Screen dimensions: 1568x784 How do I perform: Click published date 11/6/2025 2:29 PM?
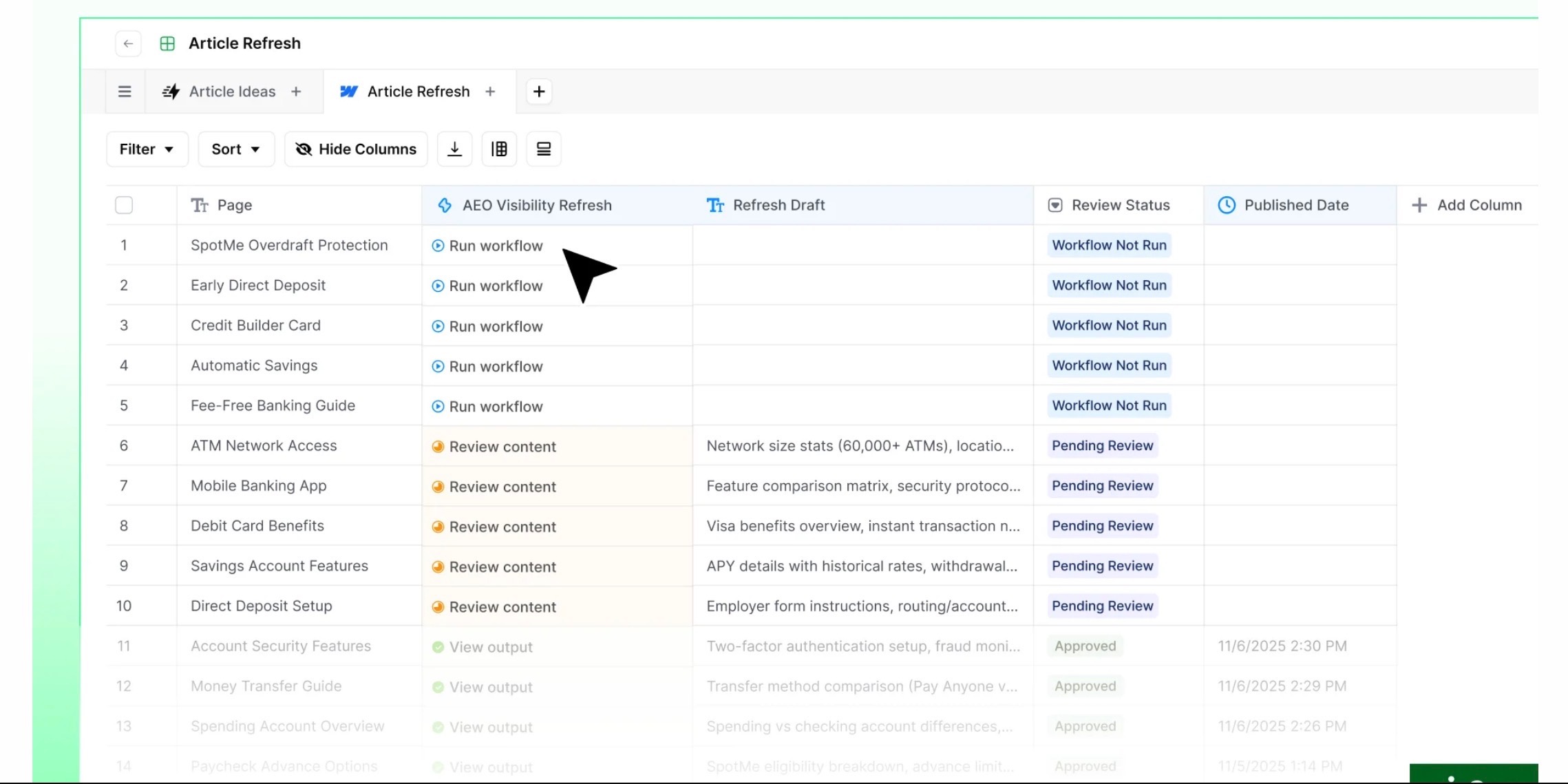pyautogui.click(x=1282, y=686)
